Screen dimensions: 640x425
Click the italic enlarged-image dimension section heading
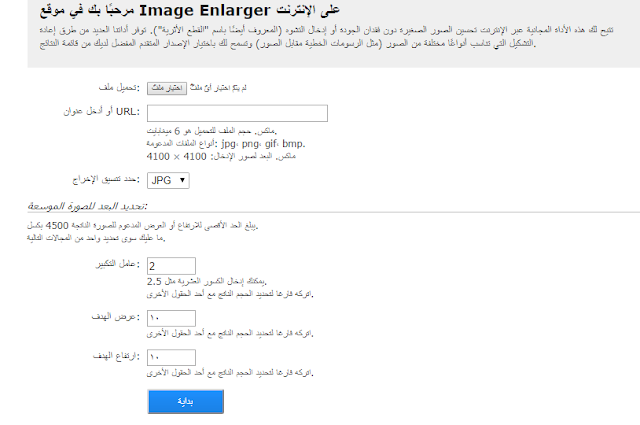click(87, 206)
